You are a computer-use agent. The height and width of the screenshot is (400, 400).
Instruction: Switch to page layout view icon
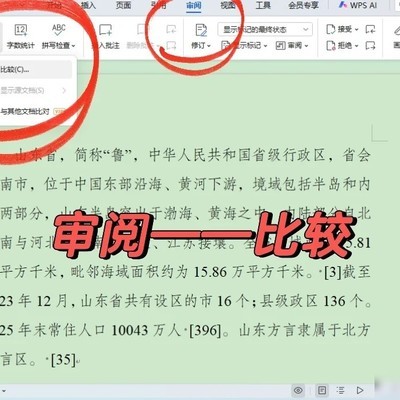click(322, 390)
